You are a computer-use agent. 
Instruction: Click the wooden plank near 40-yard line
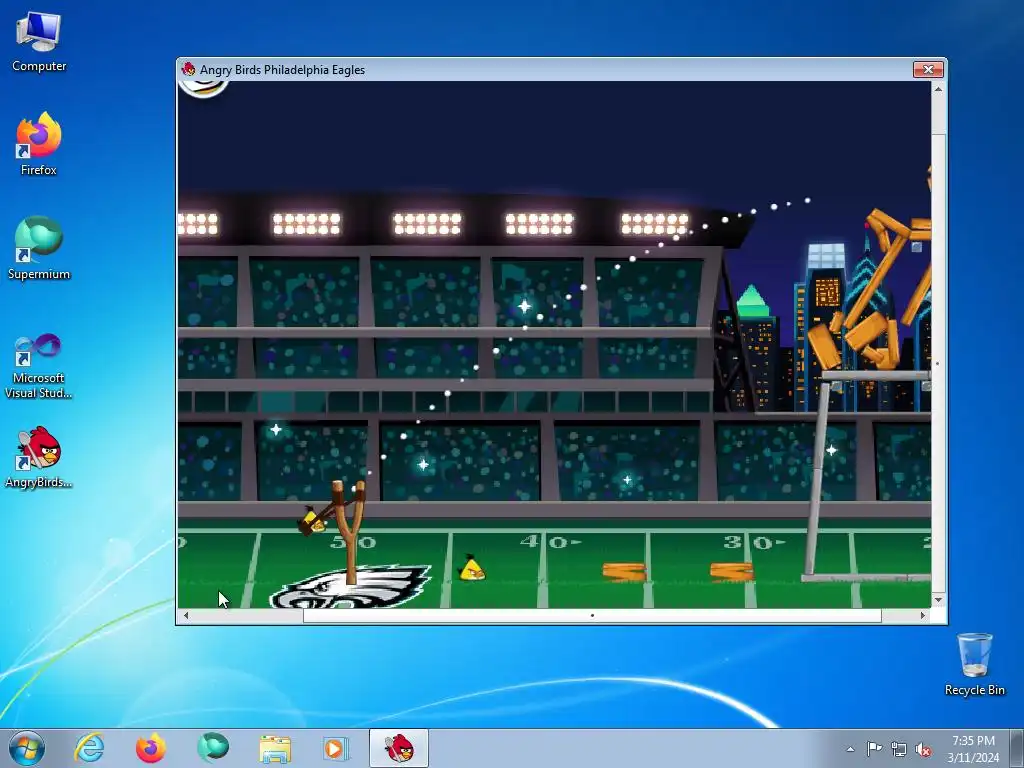624,572
